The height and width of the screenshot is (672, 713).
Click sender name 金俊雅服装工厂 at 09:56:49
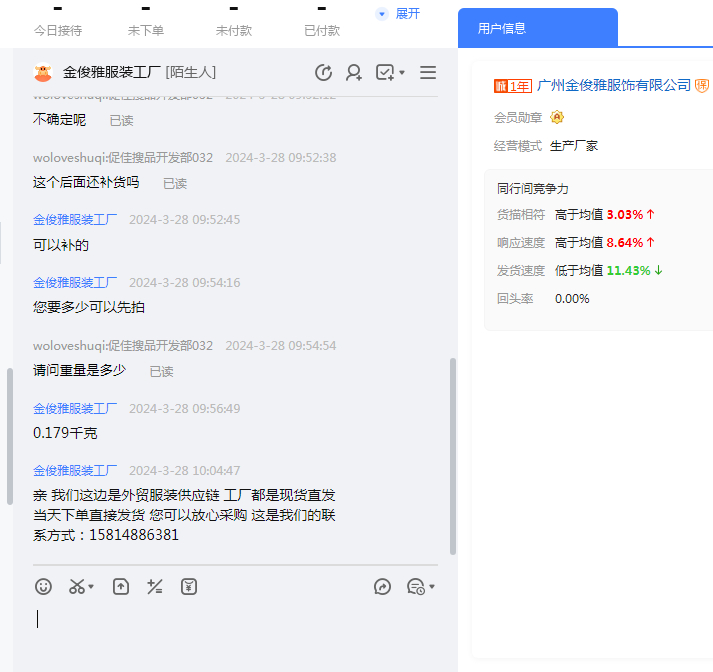tap(75, 408)
